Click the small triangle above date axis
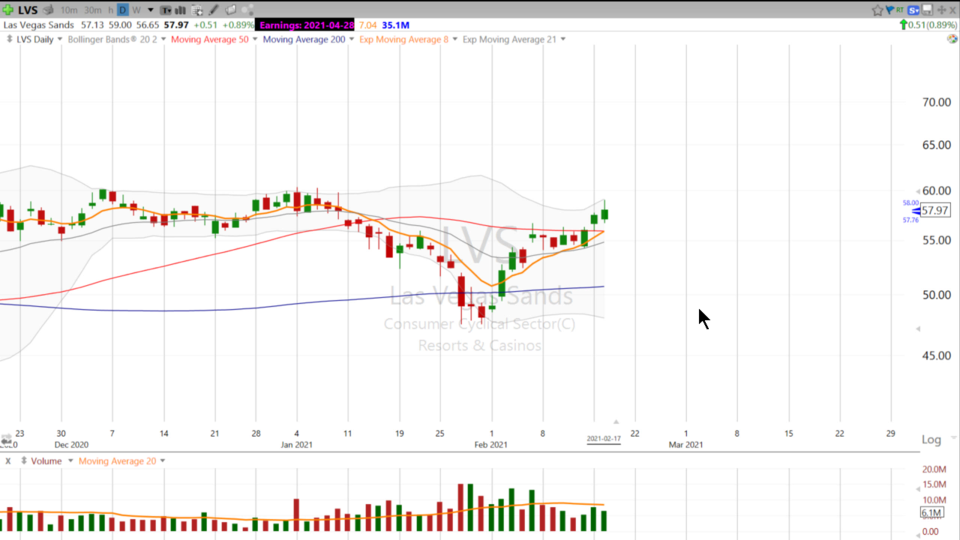960x540 pixels. 616,422
